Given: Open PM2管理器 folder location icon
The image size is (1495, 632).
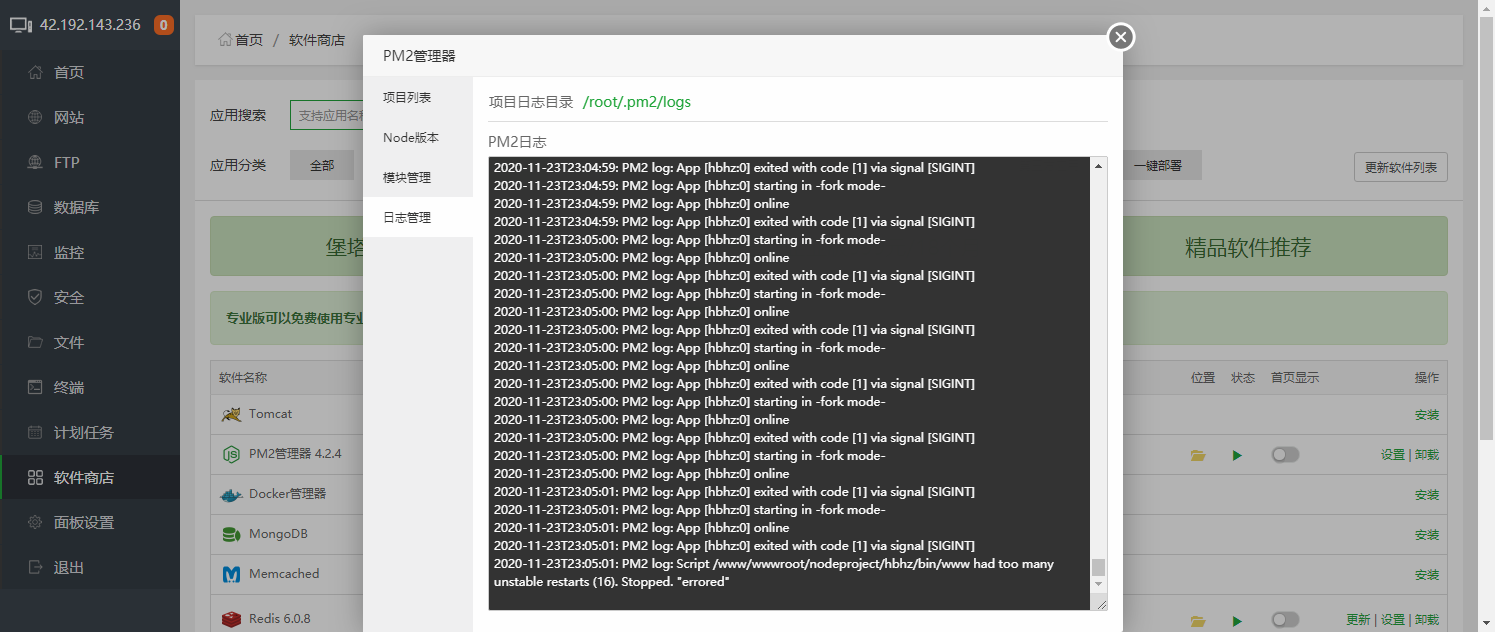Looking at the screenshot, I should pyautogui.click(x=1198, y=455).
